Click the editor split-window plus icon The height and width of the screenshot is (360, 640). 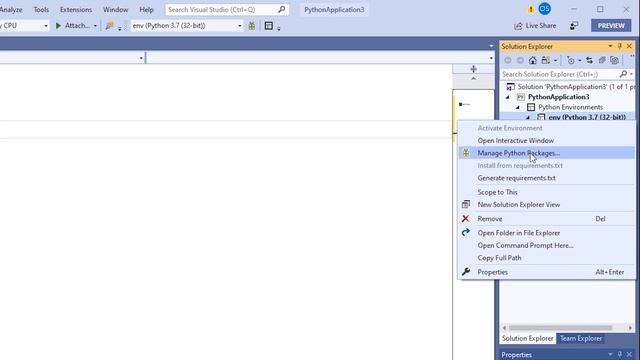473,69
